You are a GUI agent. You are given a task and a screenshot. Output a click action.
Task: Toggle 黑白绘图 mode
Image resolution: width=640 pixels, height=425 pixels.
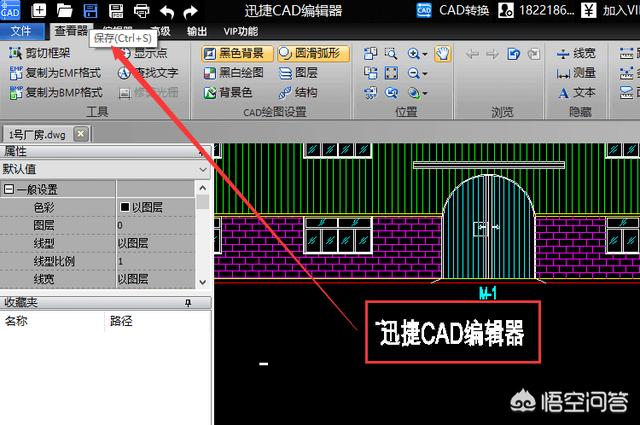(233, 73)
